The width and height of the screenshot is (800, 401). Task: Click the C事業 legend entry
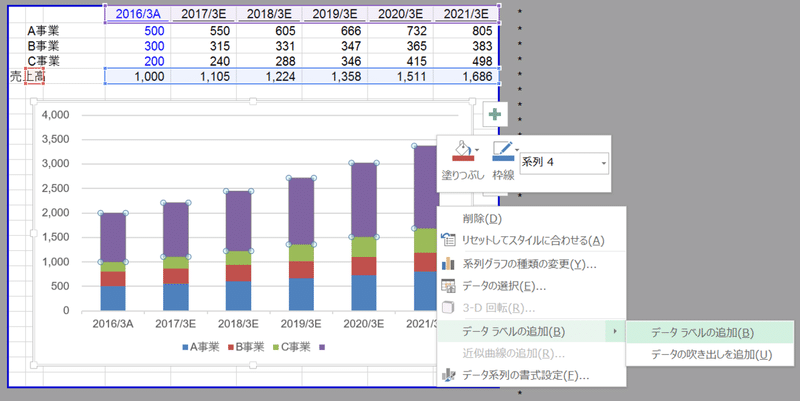(291, 347)
